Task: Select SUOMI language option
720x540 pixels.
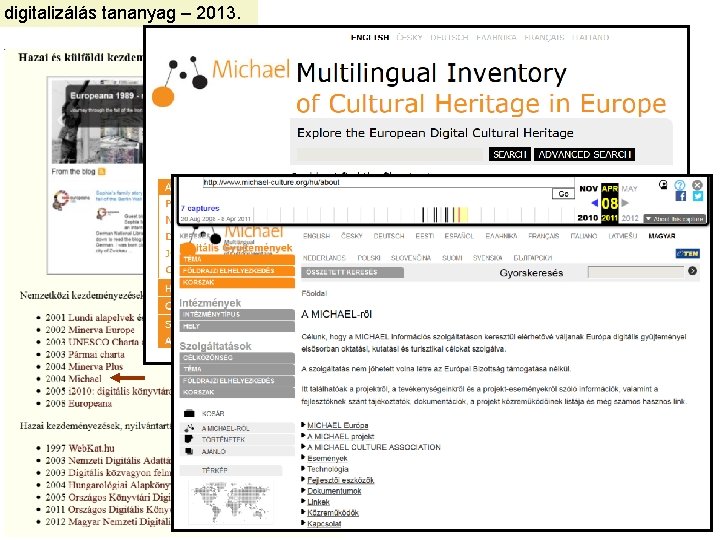Action: coord(452,258)
